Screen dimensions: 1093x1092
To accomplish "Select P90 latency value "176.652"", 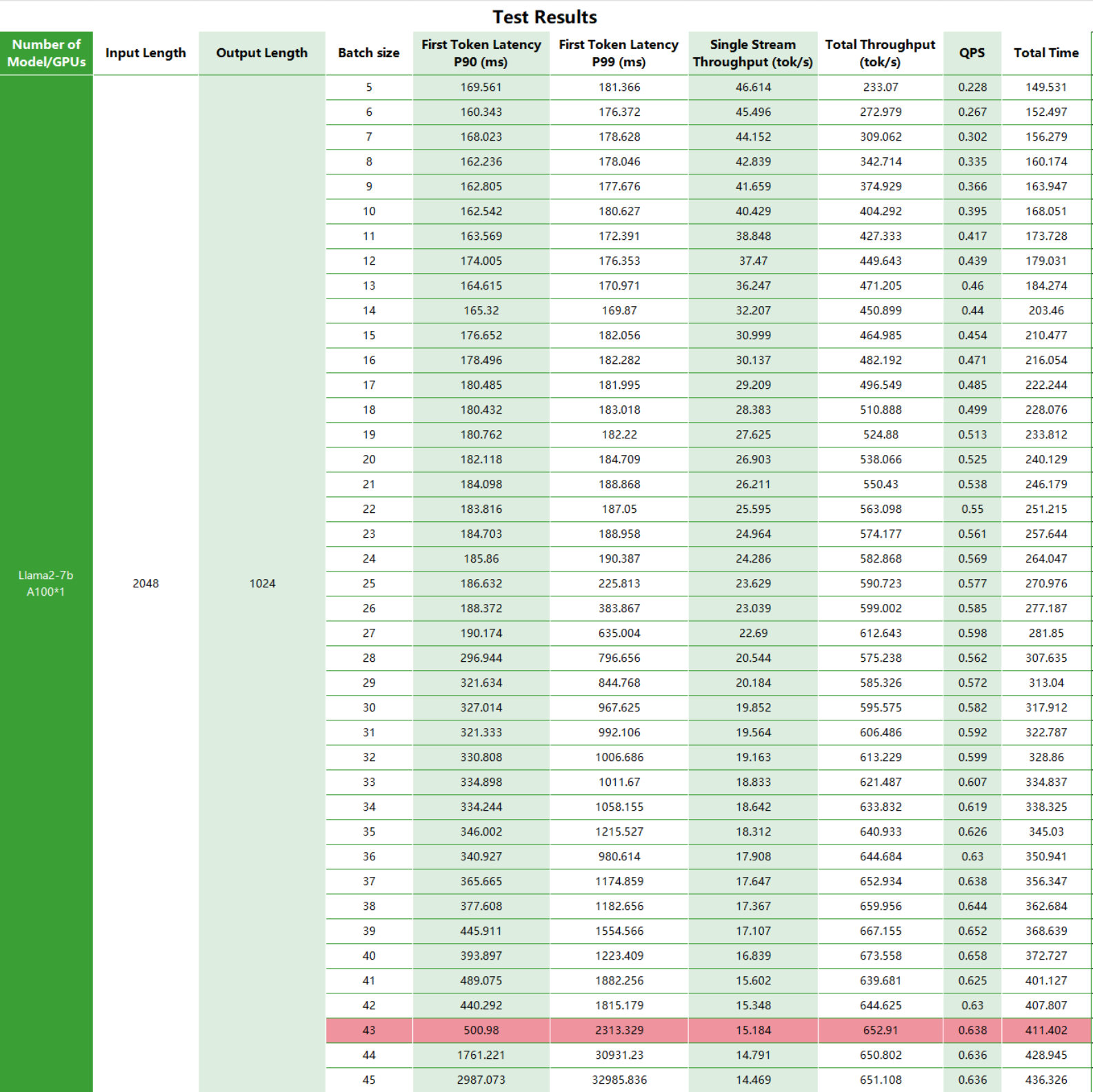I will pyautogui.click(x=481, y=336).
